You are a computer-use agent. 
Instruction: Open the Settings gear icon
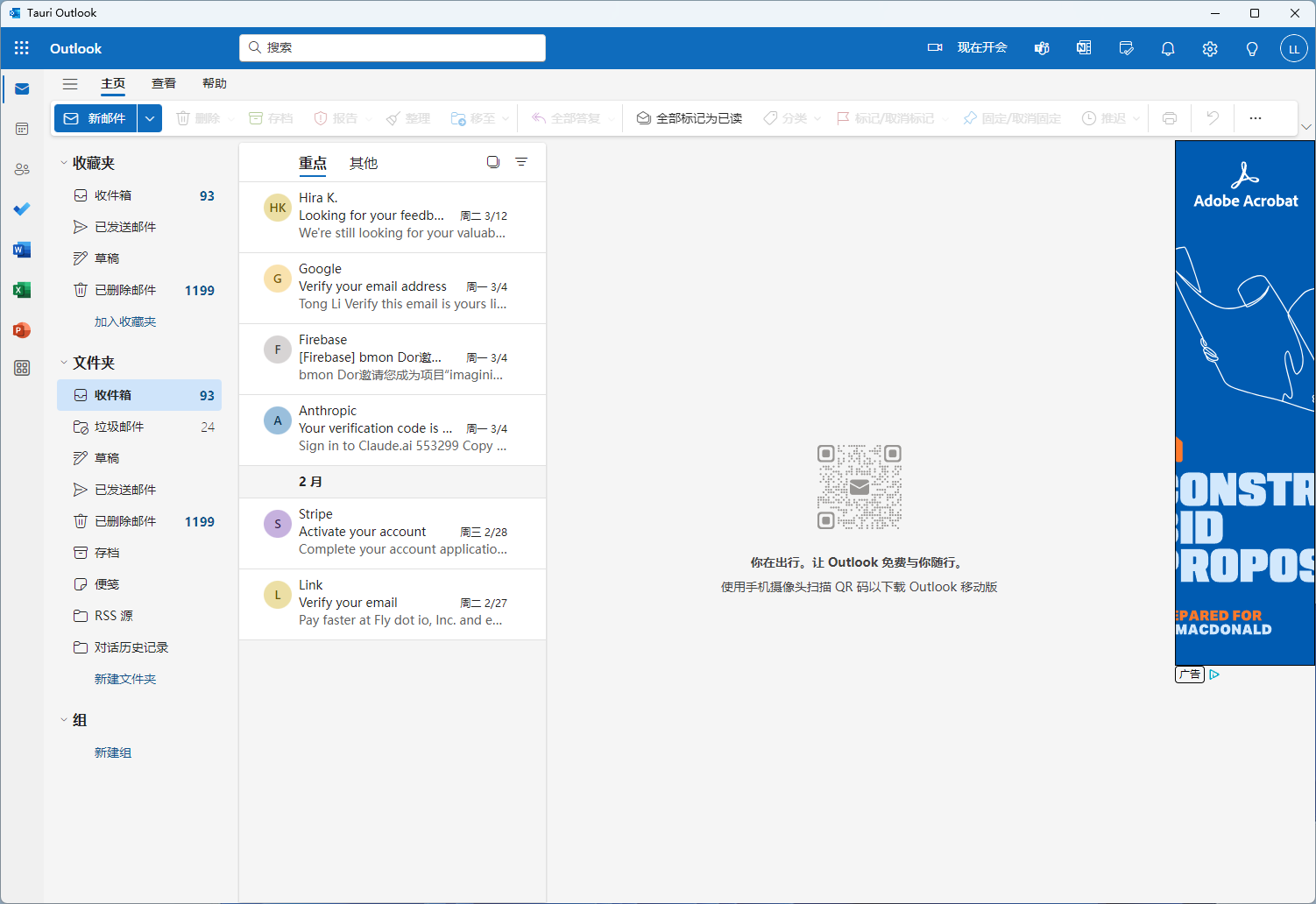(1210, 48)
